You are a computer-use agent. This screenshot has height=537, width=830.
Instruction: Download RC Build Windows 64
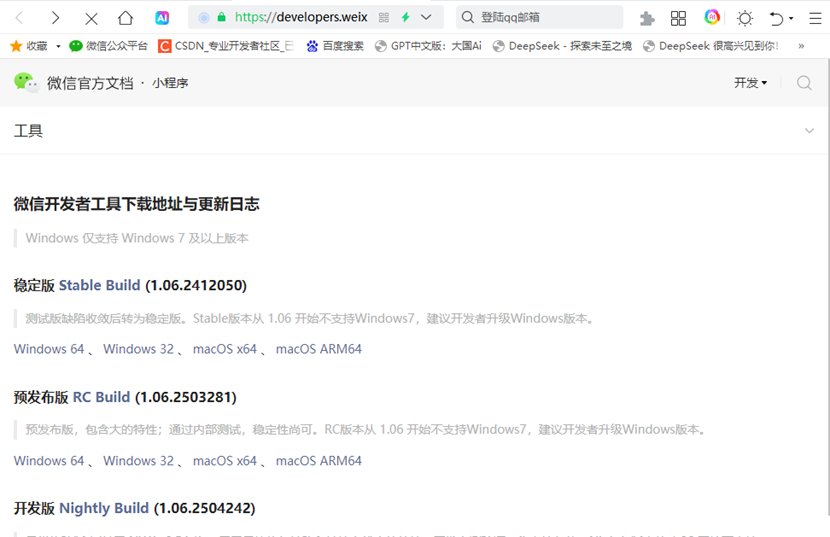(49, 461)
